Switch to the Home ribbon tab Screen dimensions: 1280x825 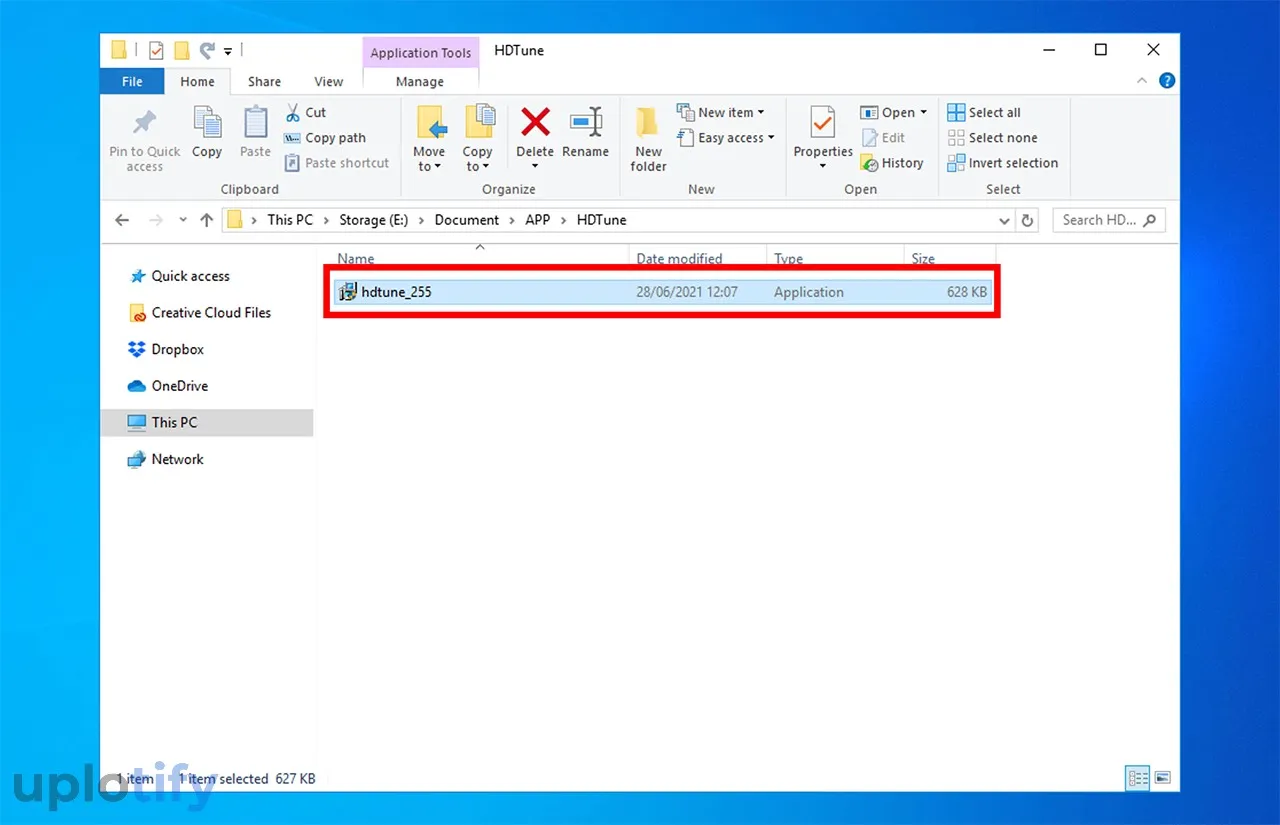[x=197, y=82]
